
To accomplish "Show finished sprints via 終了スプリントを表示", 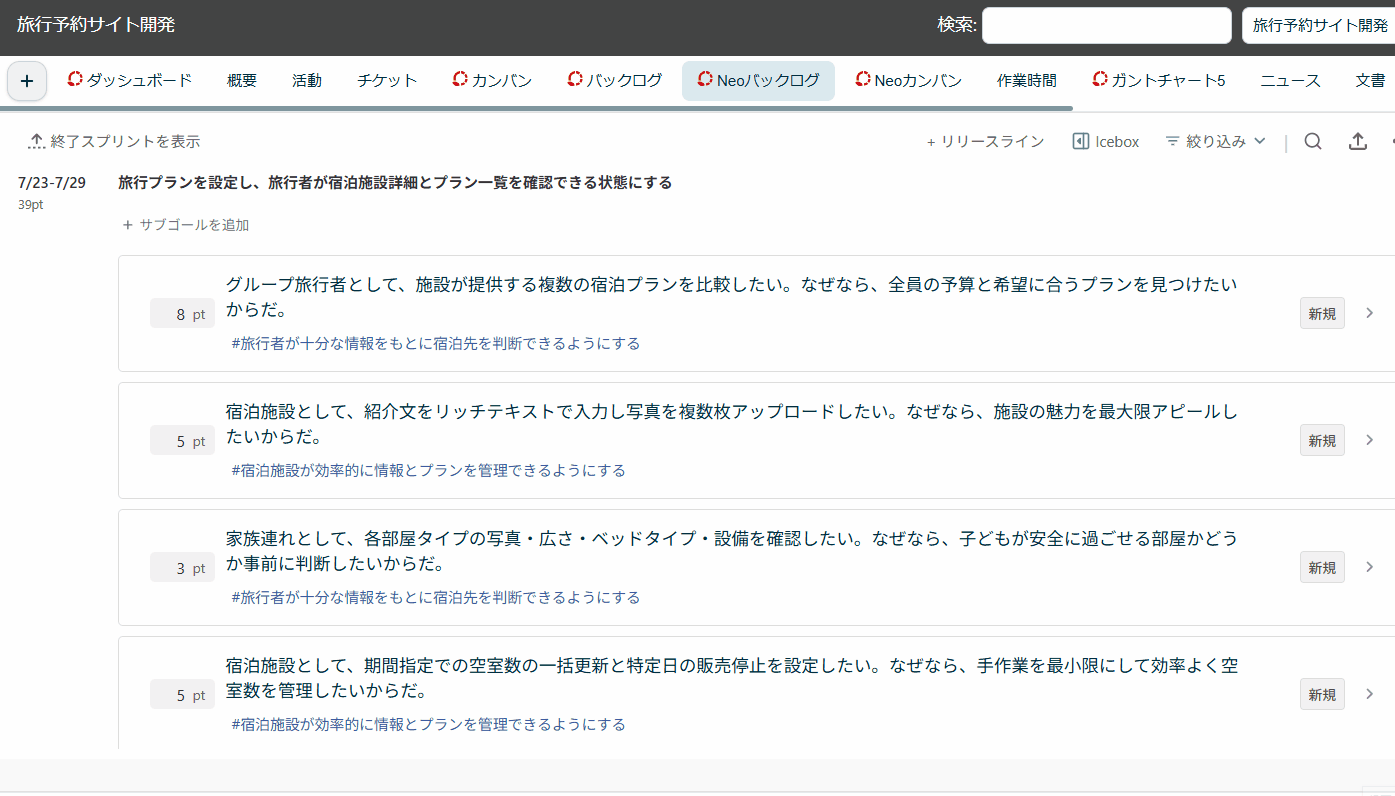I will tap(114, 142).
